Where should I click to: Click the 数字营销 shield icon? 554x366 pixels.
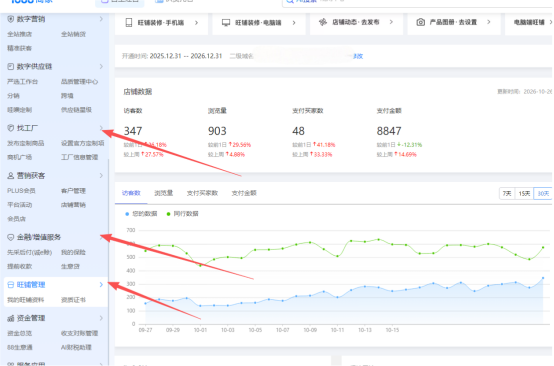click(x=11, y=19)
